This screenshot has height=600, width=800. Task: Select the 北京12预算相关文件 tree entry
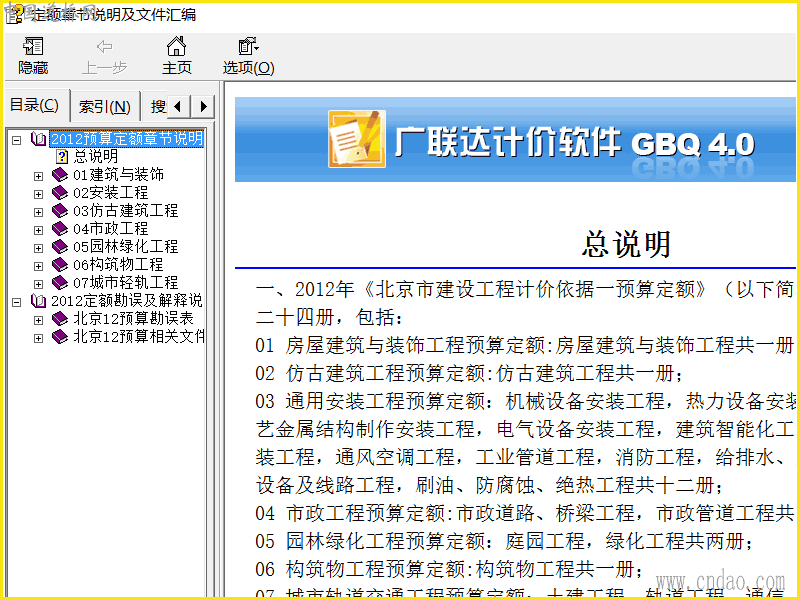point(139,337)
